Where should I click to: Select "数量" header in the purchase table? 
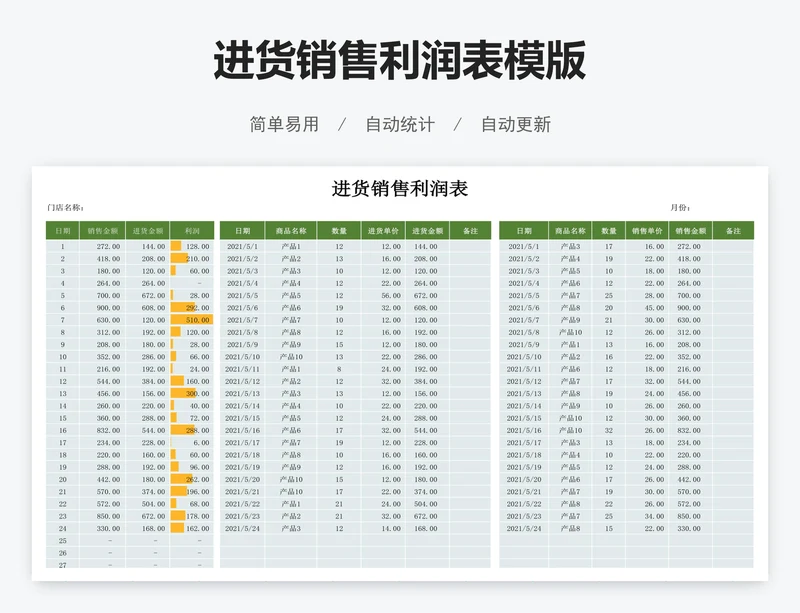point(339,231)
